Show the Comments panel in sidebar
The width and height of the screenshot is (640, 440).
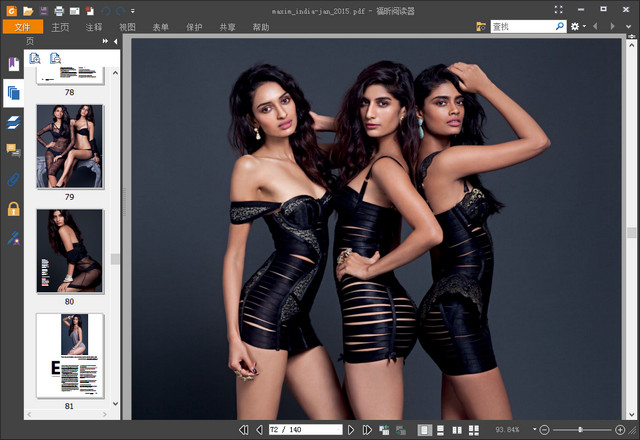[x=13, y=150]
